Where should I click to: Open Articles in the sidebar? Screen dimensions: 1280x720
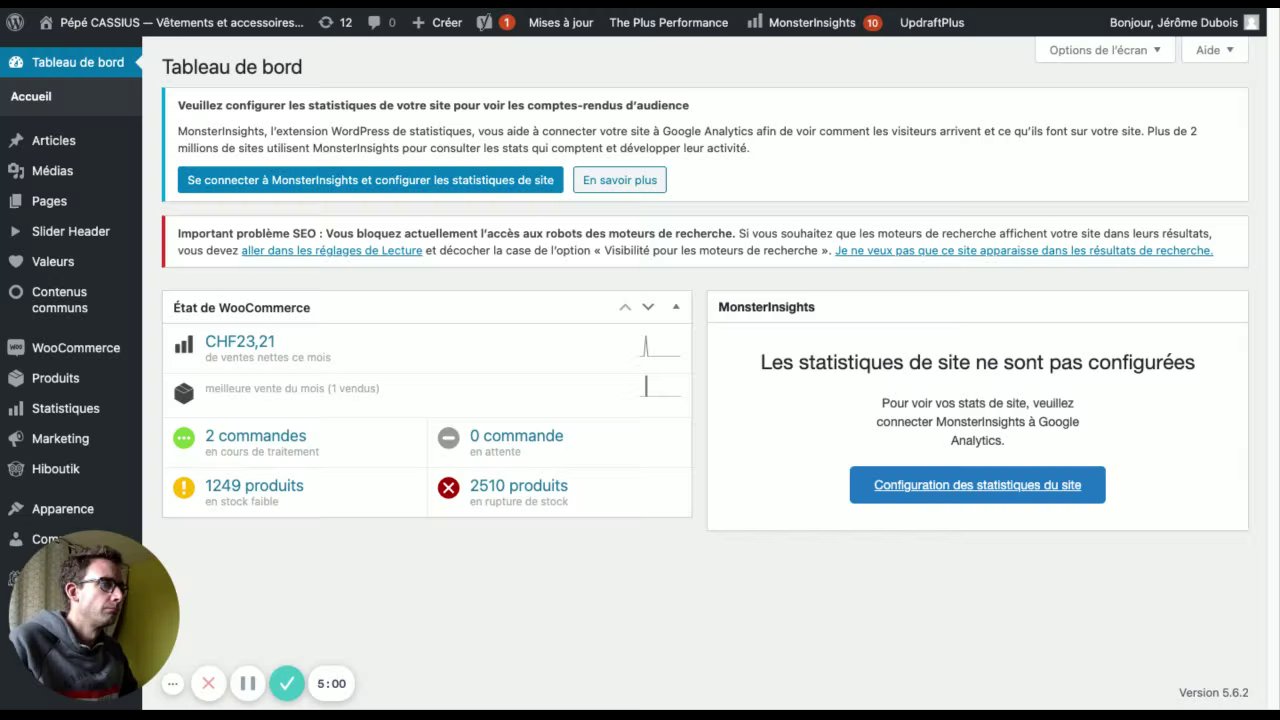point(71,141)
